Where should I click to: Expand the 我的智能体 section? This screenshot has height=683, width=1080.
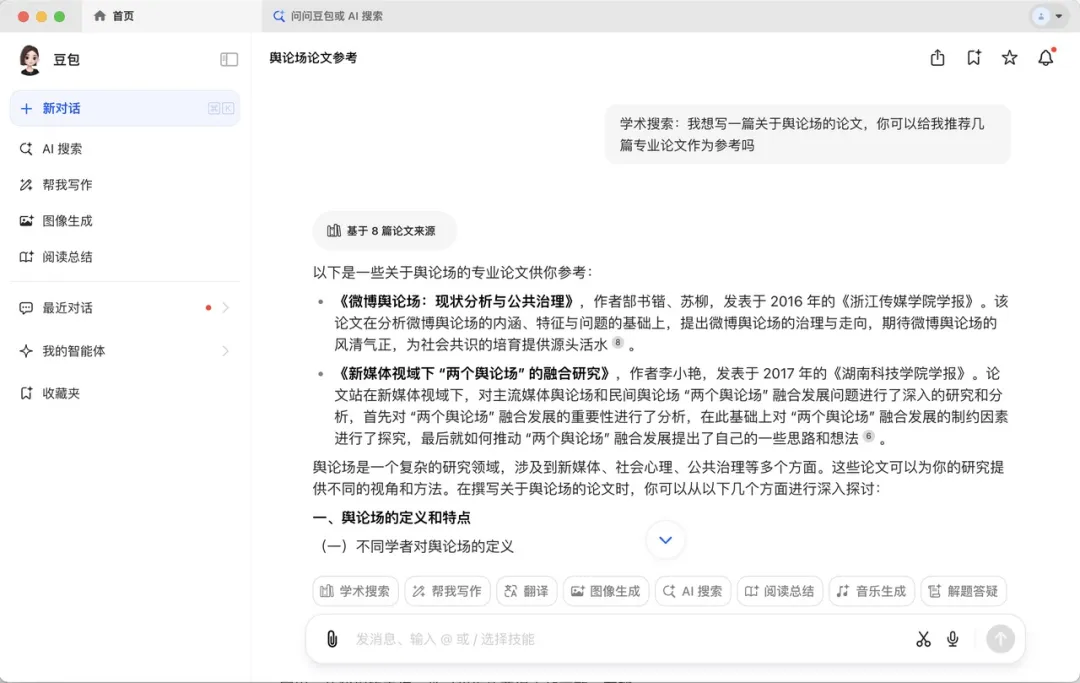pyautogui.click(x=225, y=351)
